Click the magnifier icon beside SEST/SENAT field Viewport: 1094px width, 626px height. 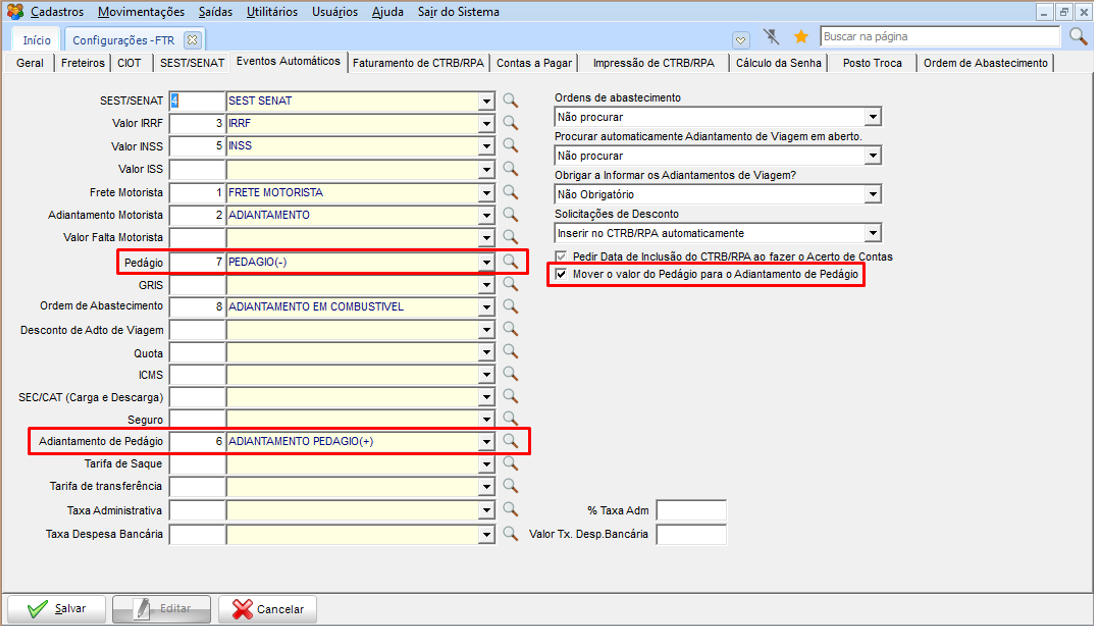[510, 100]
